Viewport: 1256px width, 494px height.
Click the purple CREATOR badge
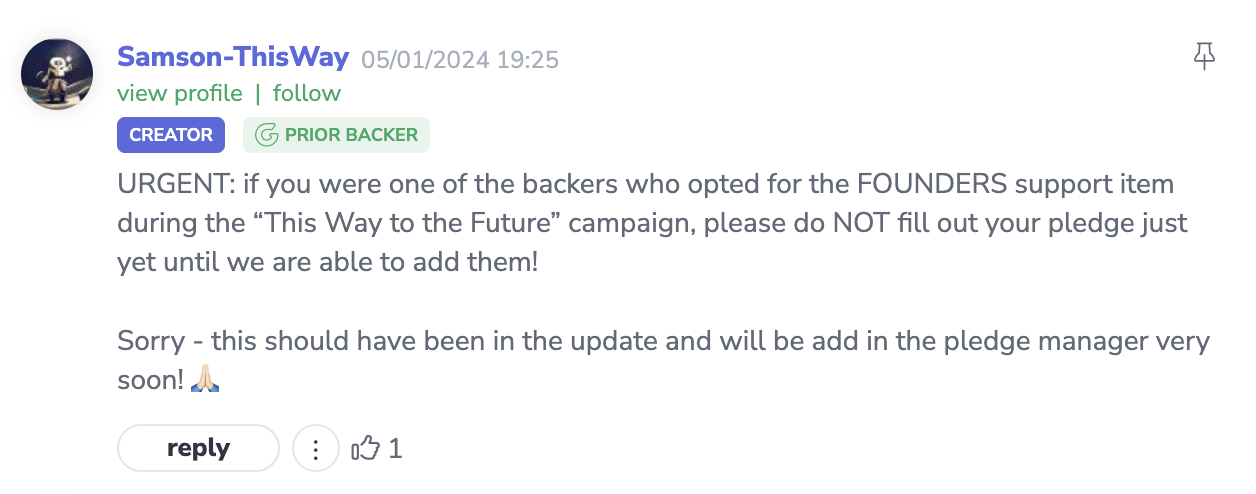(x=171, y=135)
